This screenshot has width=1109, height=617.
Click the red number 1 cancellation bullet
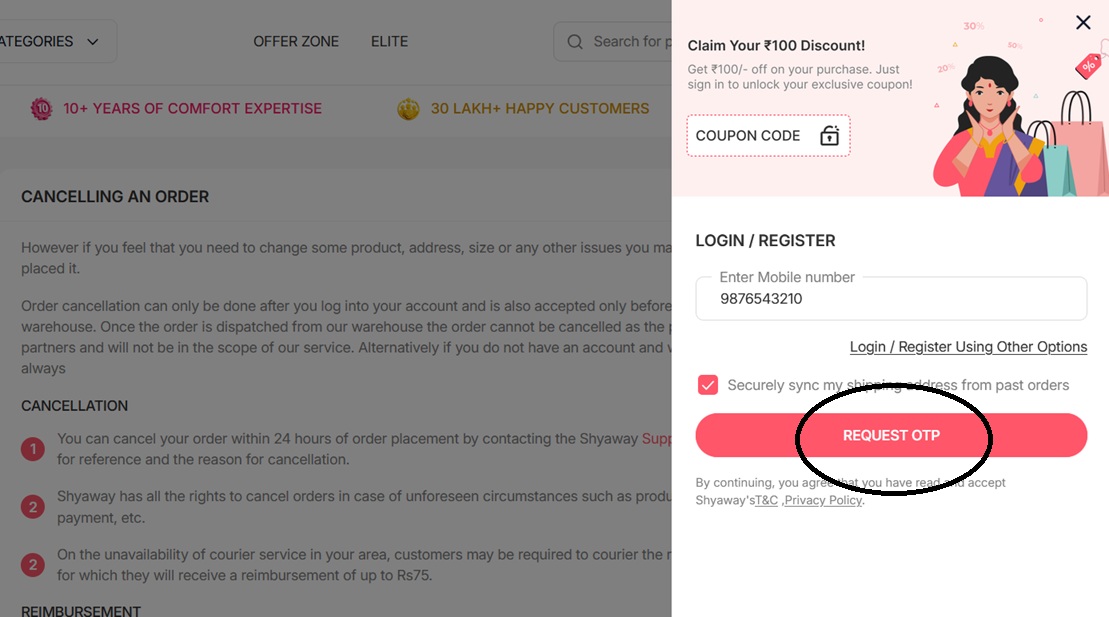pyautogui.click(x=33, y=449)
